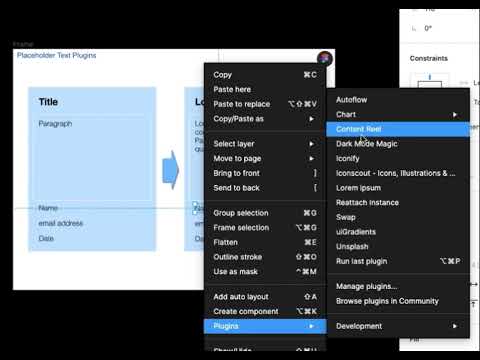Expand the Chart plugin submenu arrow
Screen dimensions: 480x360
(455, 115)
